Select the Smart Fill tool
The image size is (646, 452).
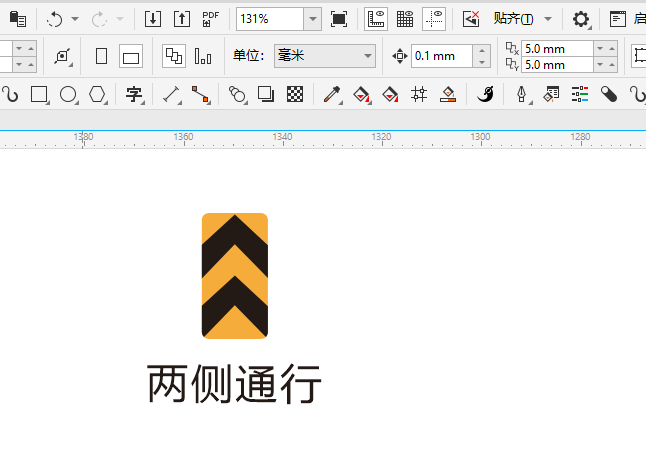point(390,94)
